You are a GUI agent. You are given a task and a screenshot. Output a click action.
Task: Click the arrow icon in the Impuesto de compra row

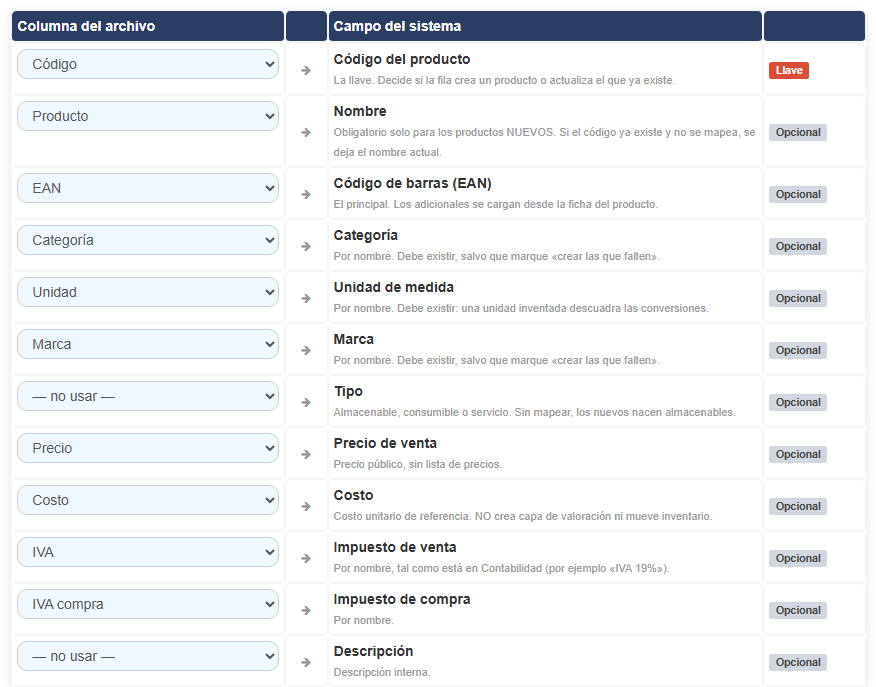pyautogui.click(x=306, y=610)
